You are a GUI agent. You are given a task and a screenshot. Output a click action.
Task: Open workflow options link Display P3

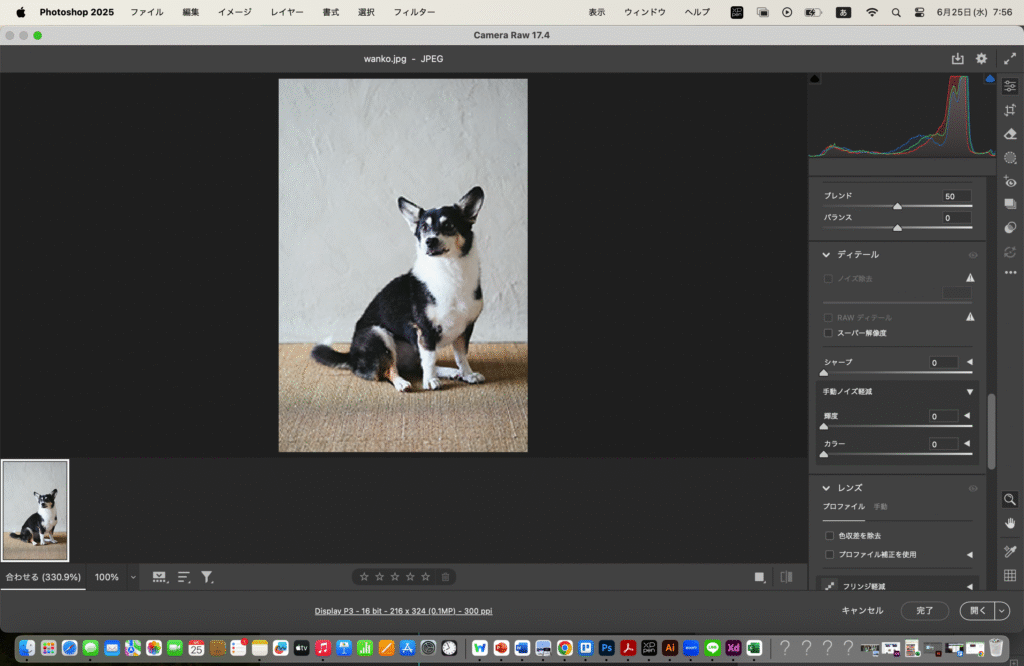pyautogui.click(x=403, y=611)
